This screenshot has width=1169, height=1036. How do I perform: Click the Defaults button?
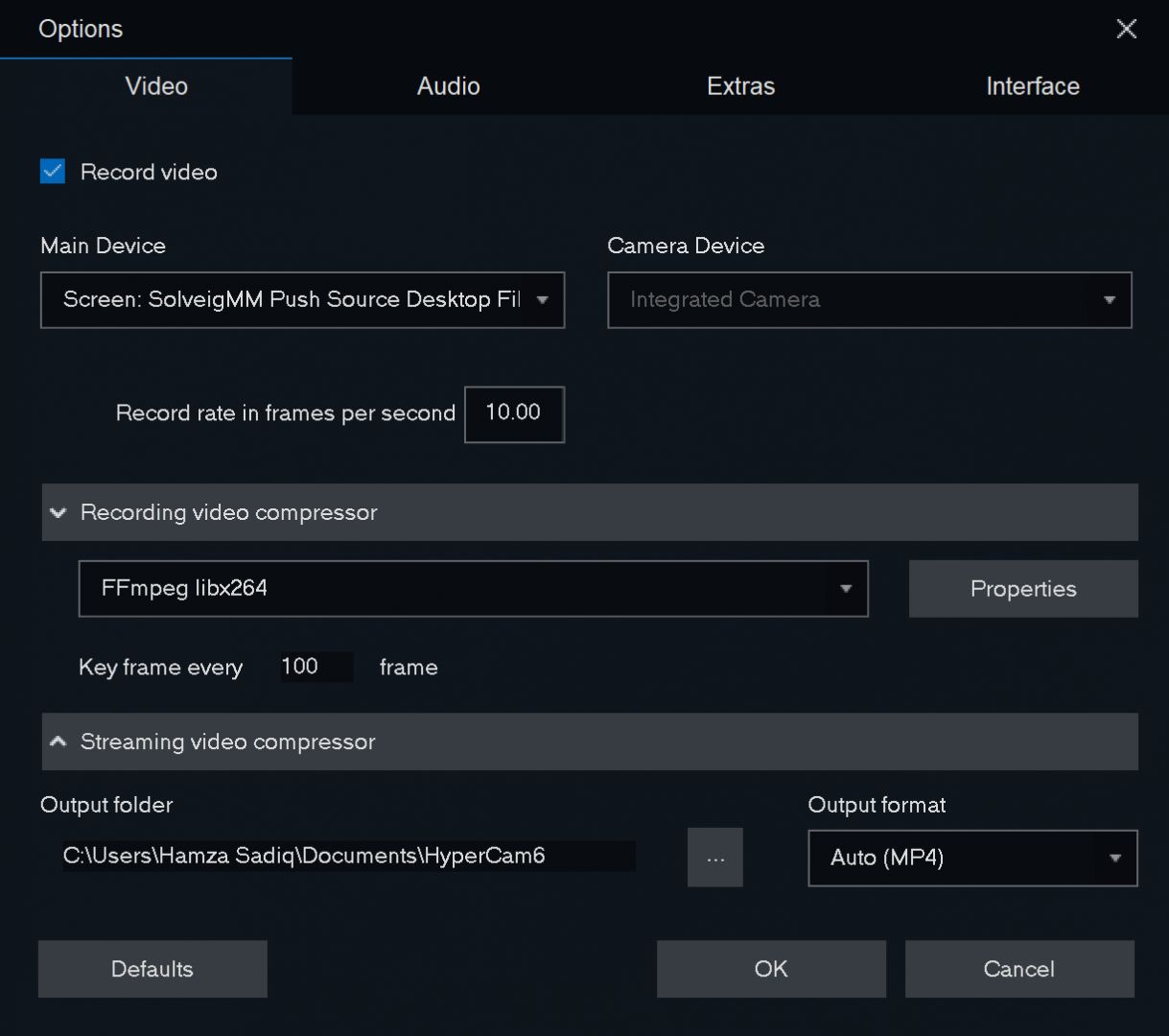tap(152, 969)
